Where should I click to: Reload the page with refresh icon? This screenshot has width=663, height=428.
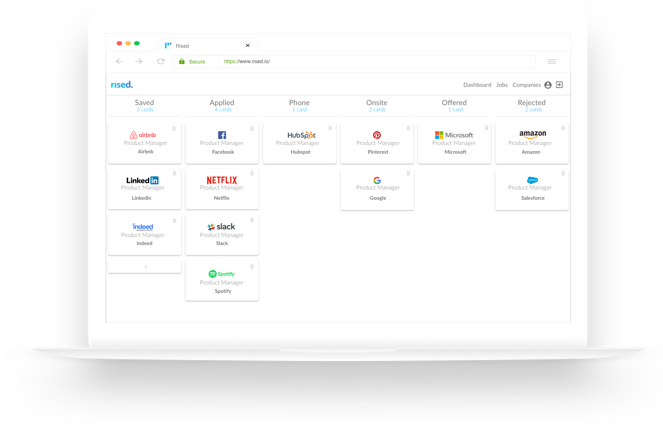click(161, 61)
